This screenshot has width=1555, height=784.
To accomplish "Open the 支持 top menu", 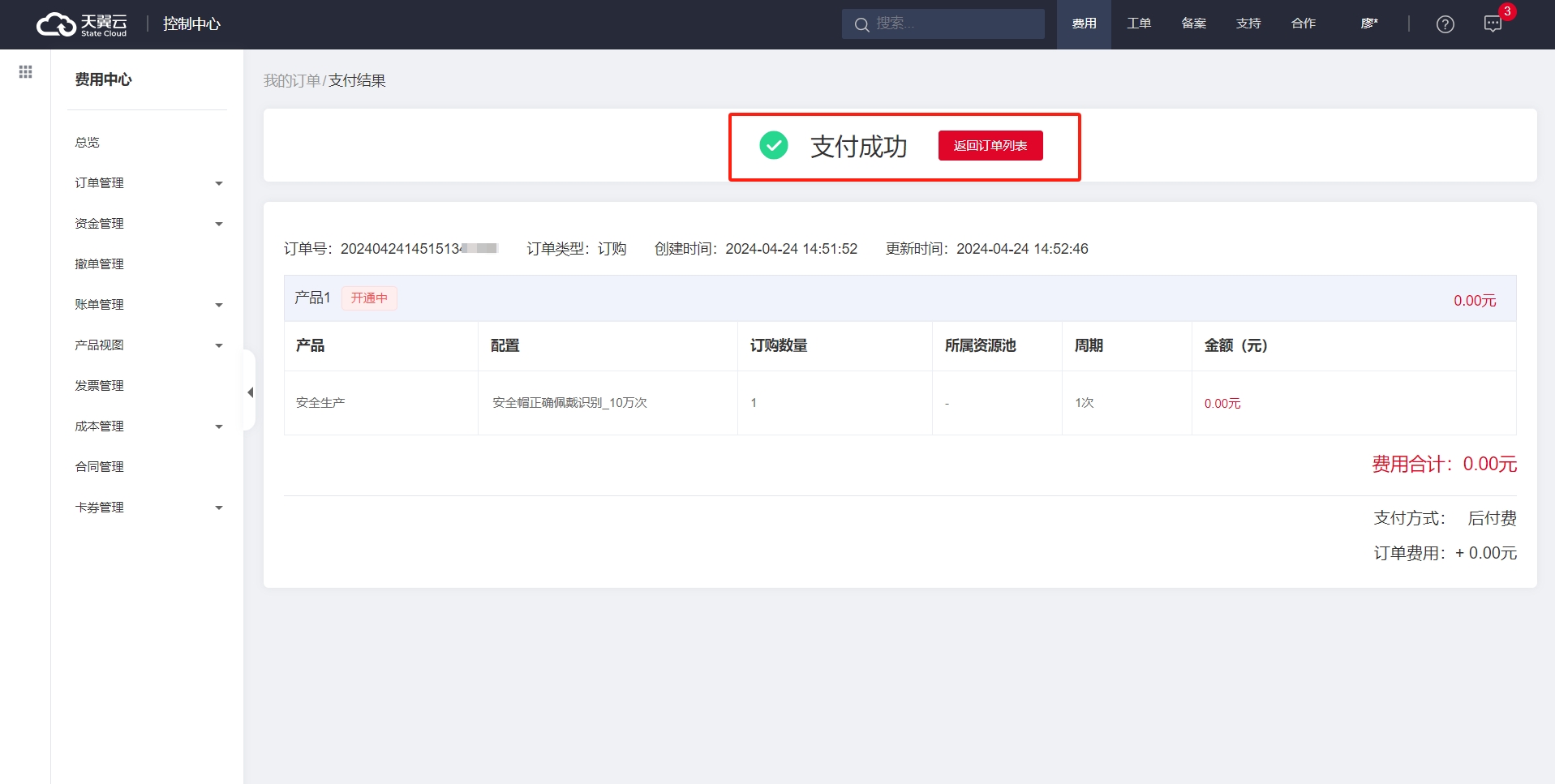I will [x=1248, y=24].
